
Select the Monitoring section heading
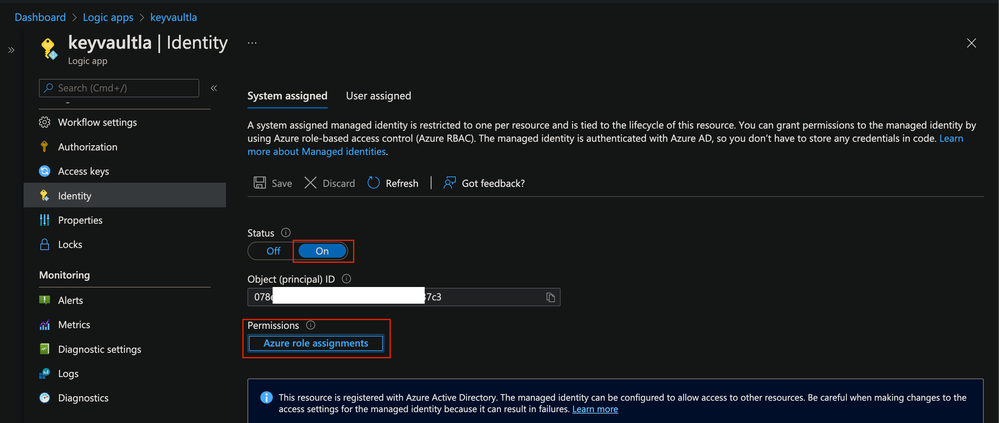(64, 275)
